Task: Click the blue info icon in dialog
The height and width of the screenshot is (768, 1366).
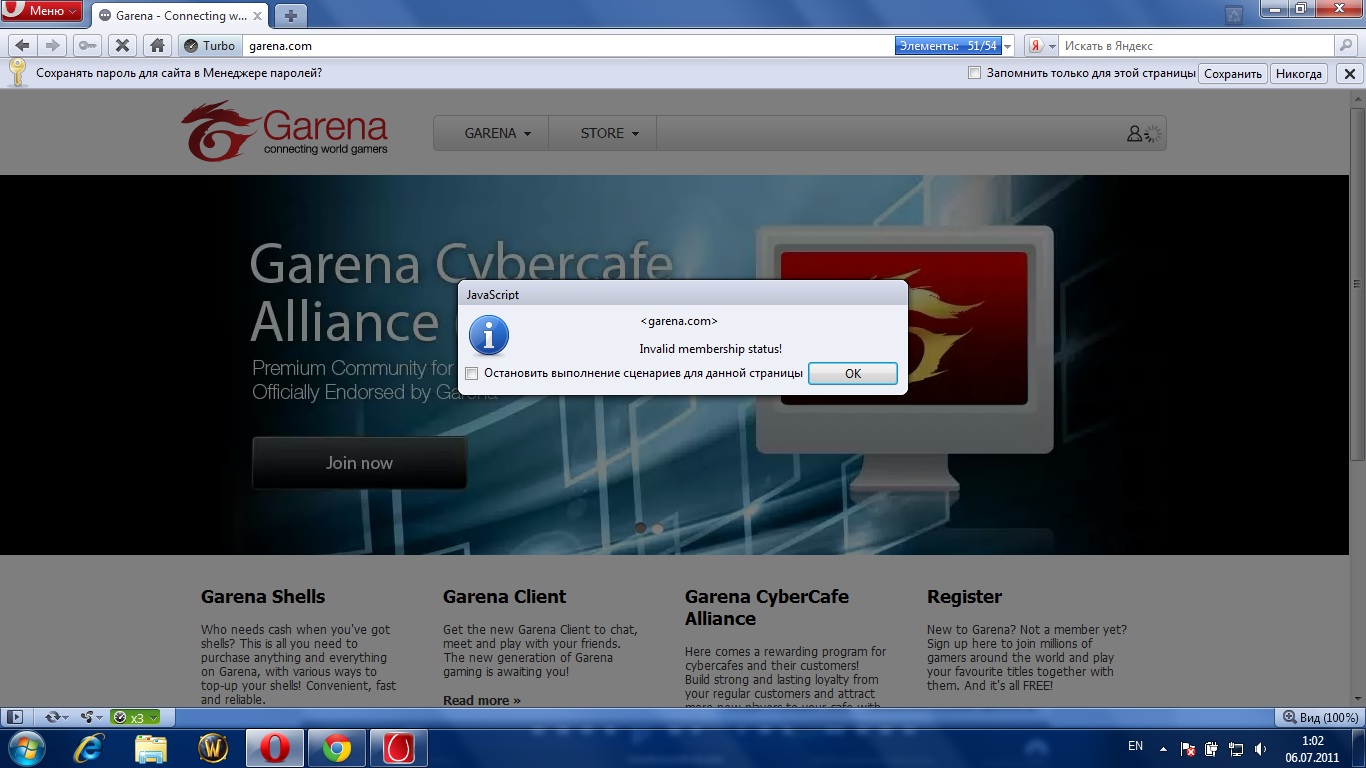Action: click(489, 335)
